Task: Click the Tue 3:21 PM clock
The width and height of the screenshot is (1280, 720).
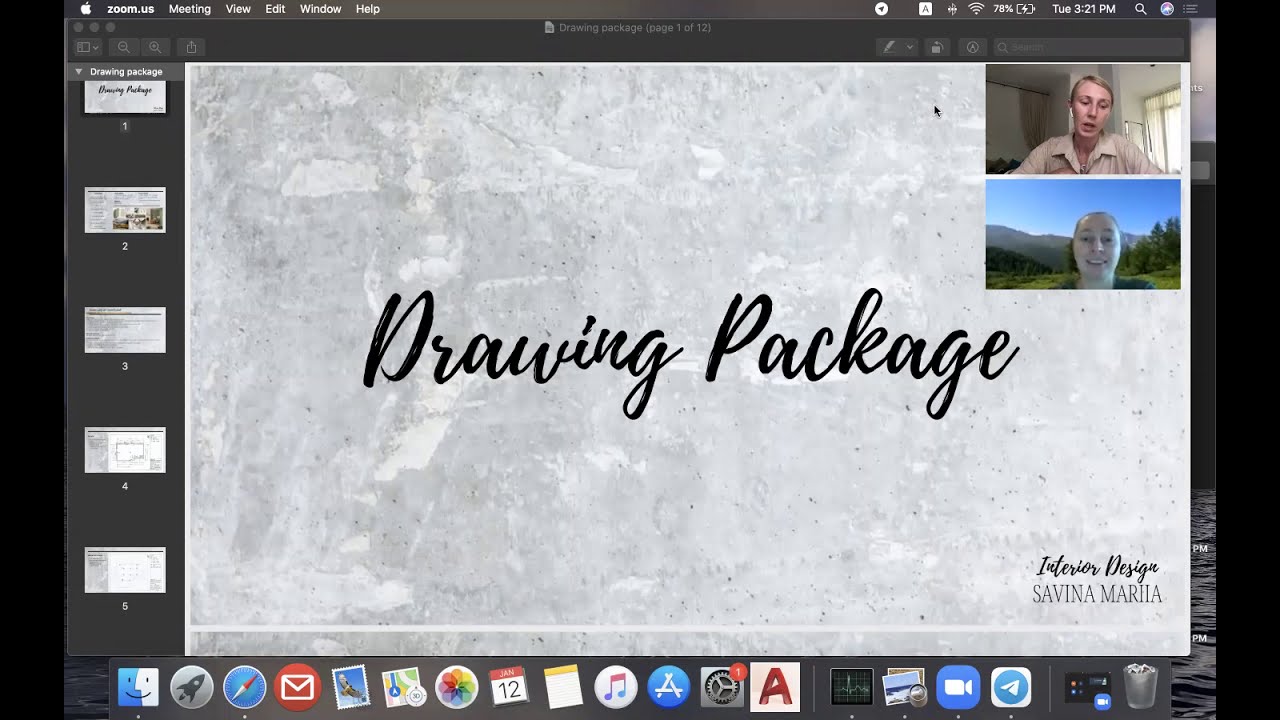Action: pos(1083,9)
